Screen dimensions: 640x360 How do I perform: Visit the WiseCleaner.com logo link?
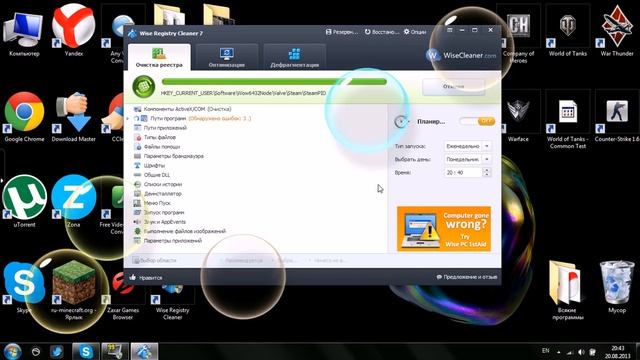coord(461,55)
